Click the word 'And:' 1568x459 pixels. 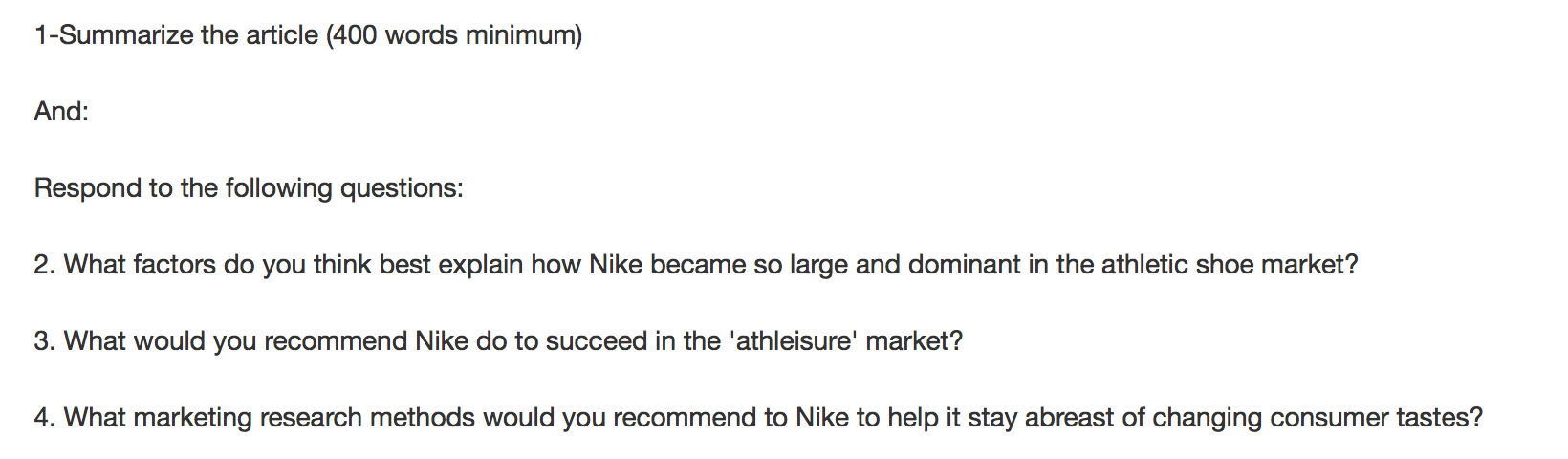(x=61, y=112)
